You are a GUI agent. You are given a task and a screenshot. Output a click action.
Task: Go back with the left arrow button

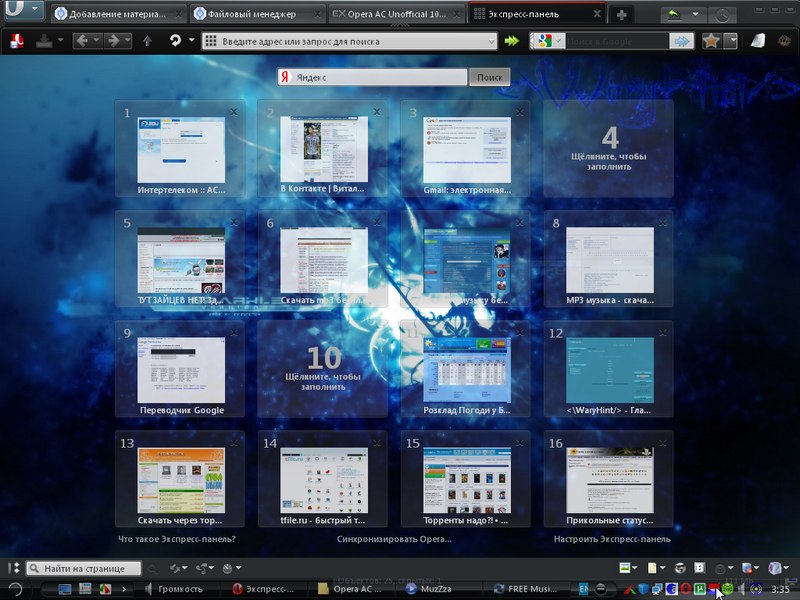[82, 41]
